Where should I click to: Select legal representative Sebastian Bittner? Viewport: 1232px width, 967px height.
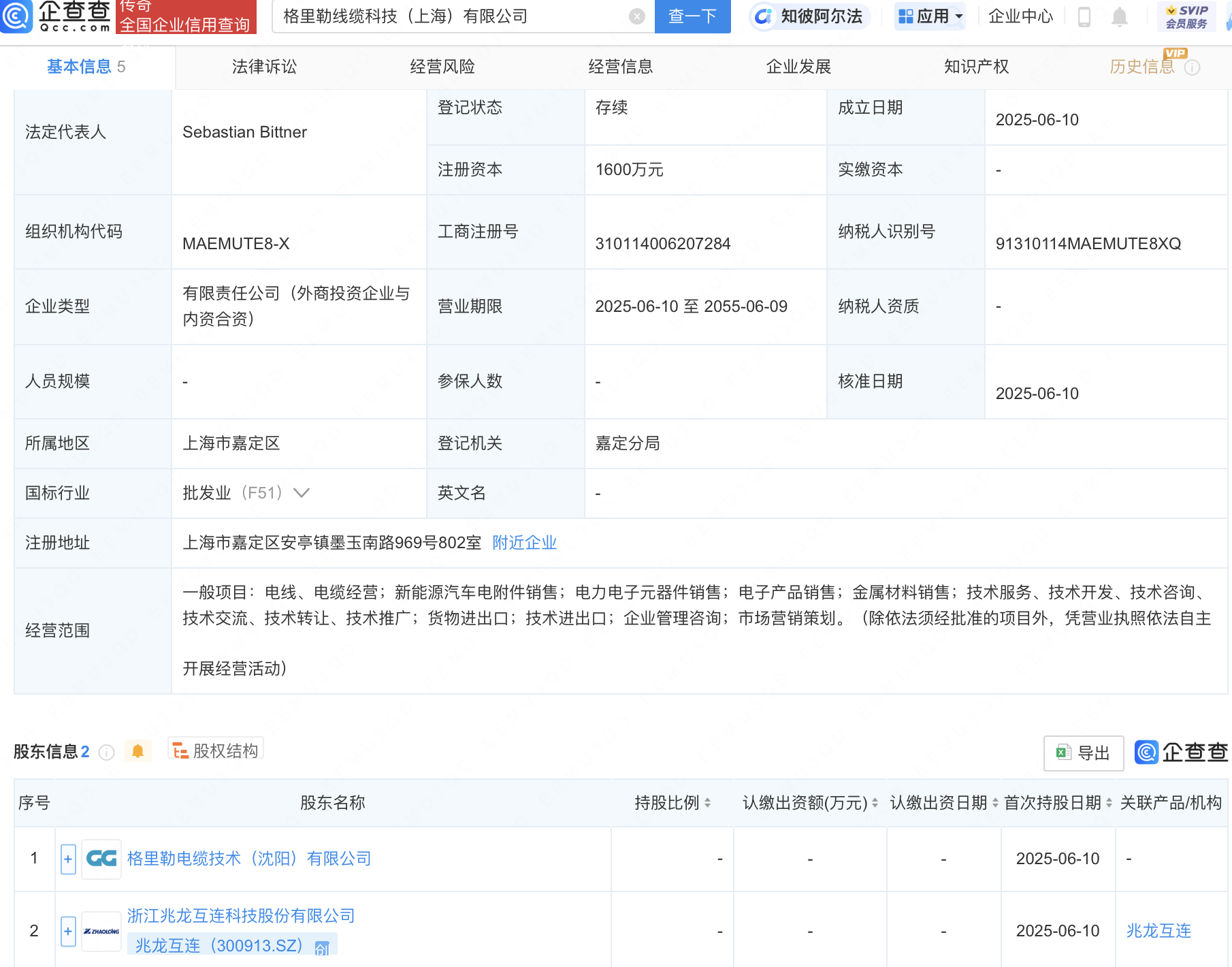(244, 132)
